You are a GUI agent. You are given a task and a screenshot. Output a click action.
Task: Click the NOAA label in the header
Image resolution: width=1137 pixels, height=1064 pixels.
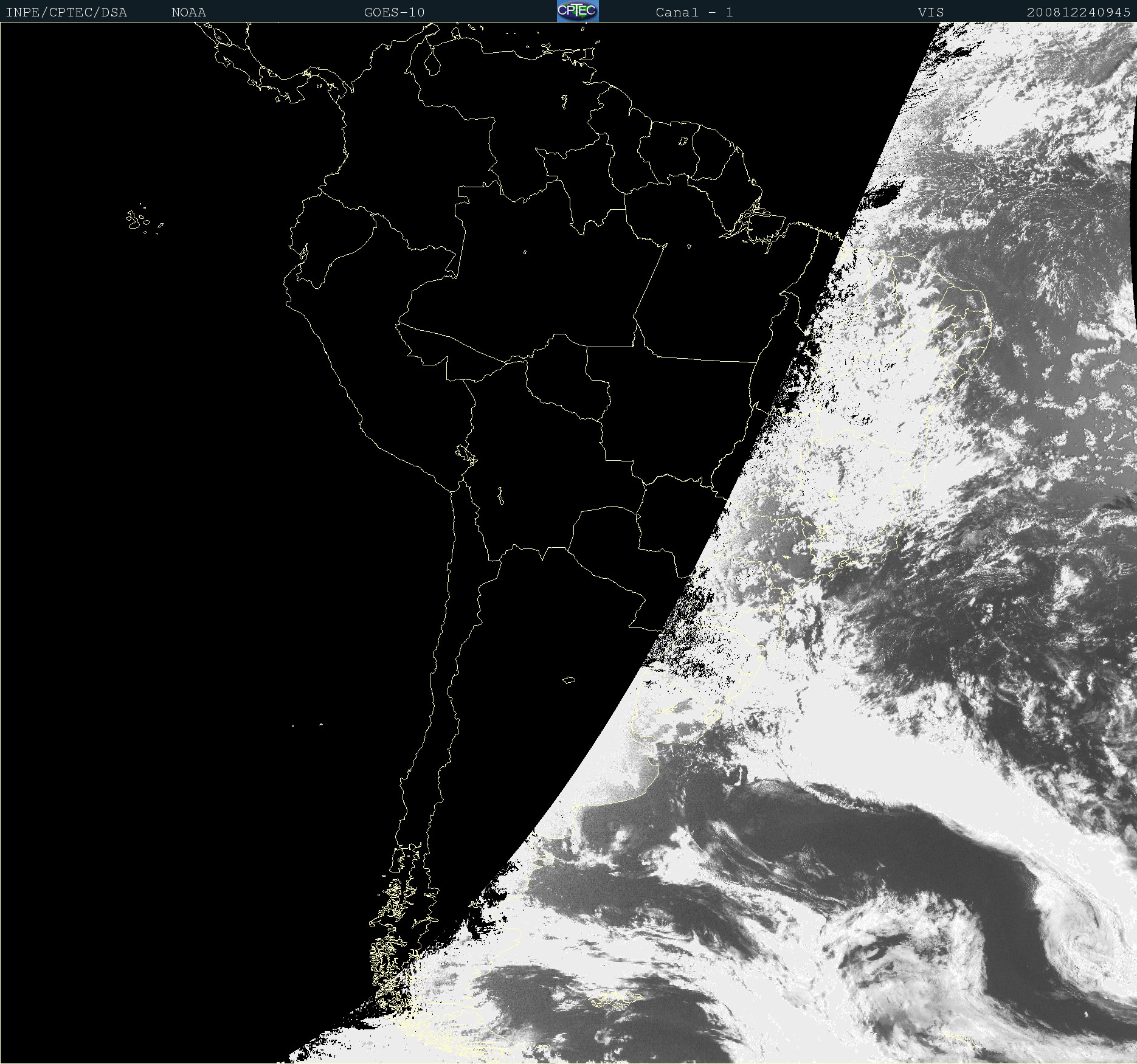tap(188, 12)
